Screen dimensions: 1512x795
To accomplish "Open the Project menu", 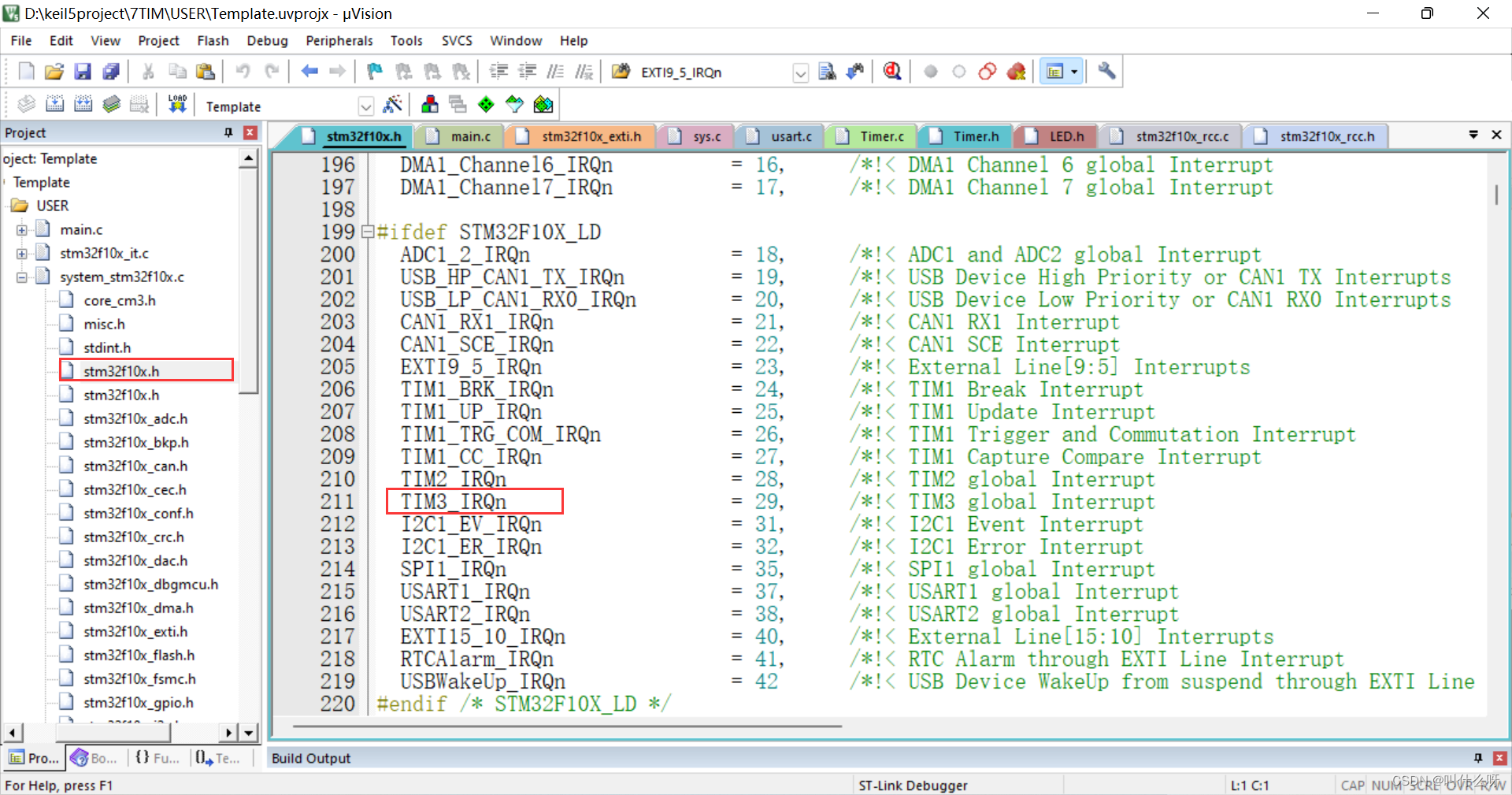I will click(x=158, y=40).
